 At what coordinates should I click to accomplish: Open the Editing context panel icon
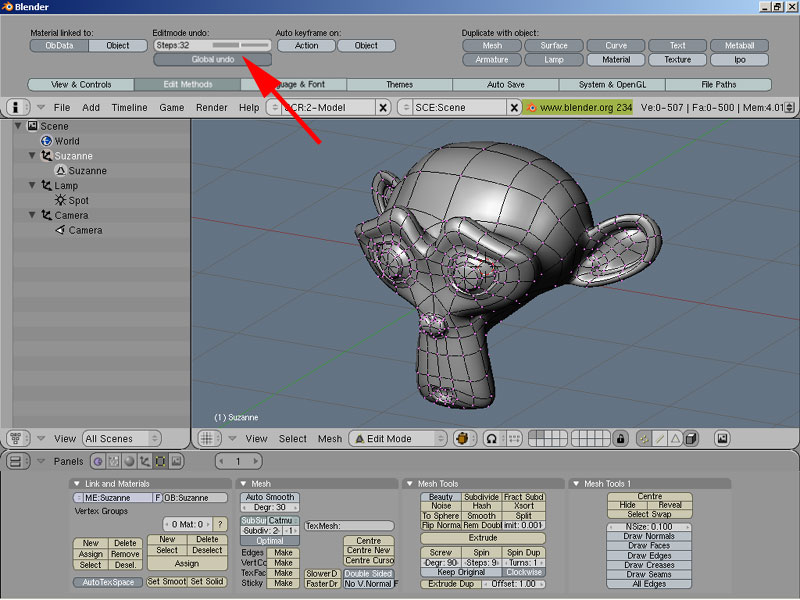tap(160, 462)
